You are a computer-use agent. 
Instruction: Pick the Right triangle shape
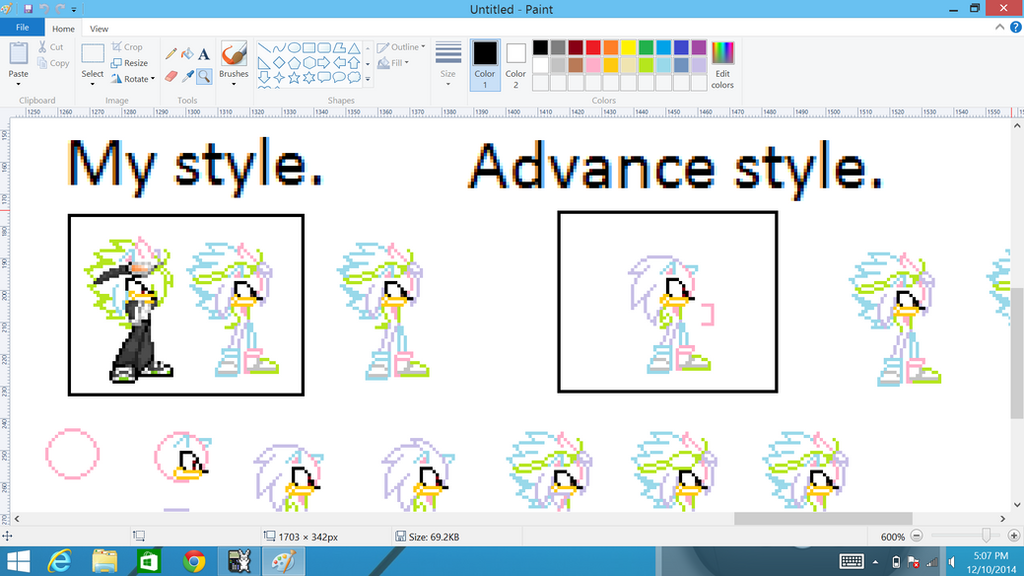pyautogui.click(x=264, y=63)
